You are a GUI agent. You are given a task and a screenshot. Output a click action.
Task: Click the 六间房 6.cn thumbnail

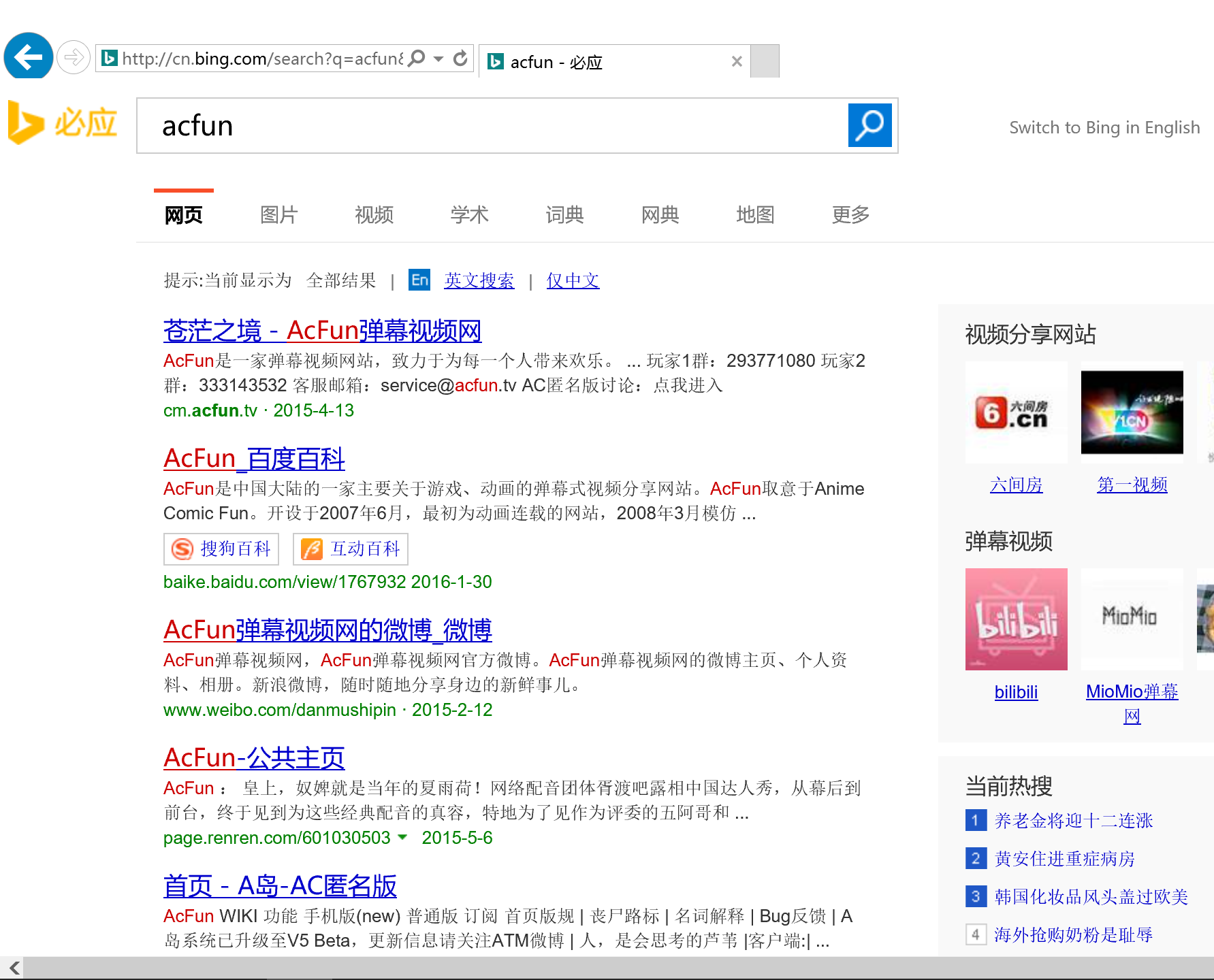coord(1017,412)
